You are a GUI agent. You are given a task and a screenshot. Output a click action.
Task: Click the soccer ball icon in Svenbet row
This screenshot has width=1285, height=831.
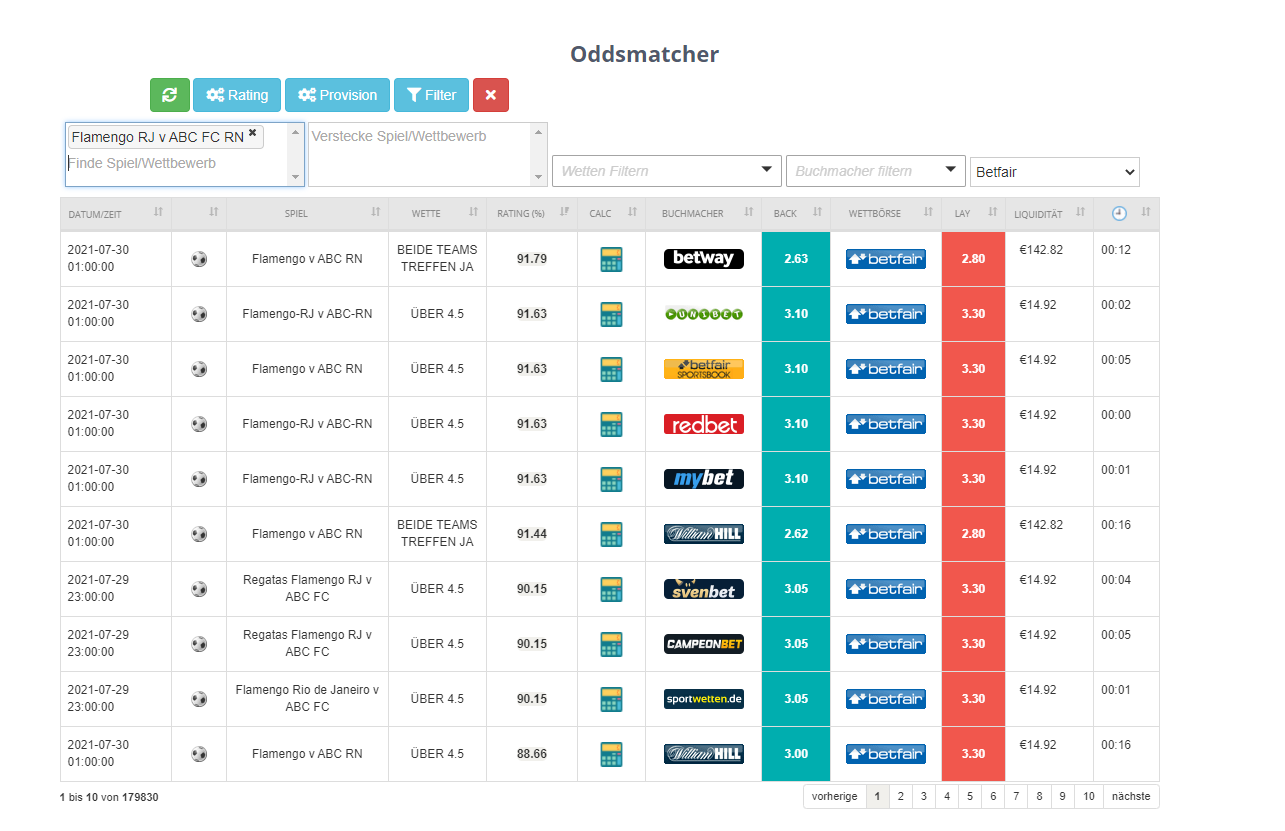[x=199, y=589]
